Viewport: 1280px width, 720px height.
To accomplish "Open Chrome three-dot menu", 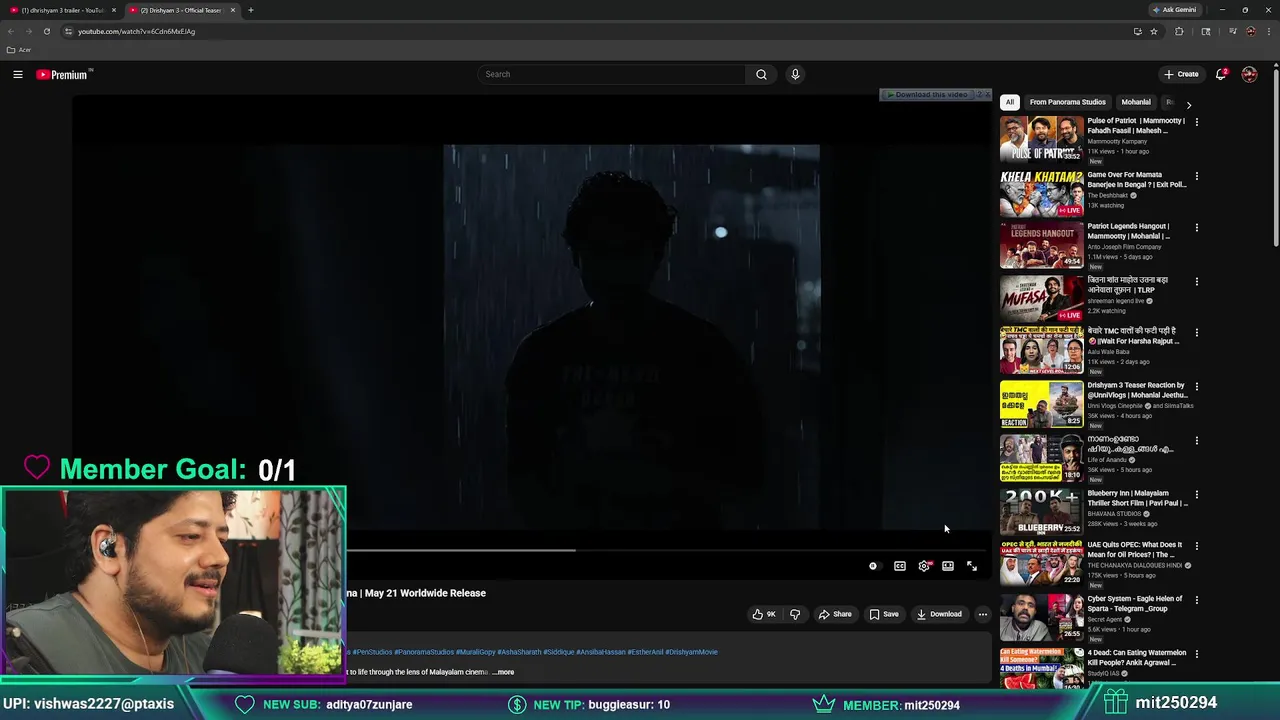I will (x=1269, y=31).
